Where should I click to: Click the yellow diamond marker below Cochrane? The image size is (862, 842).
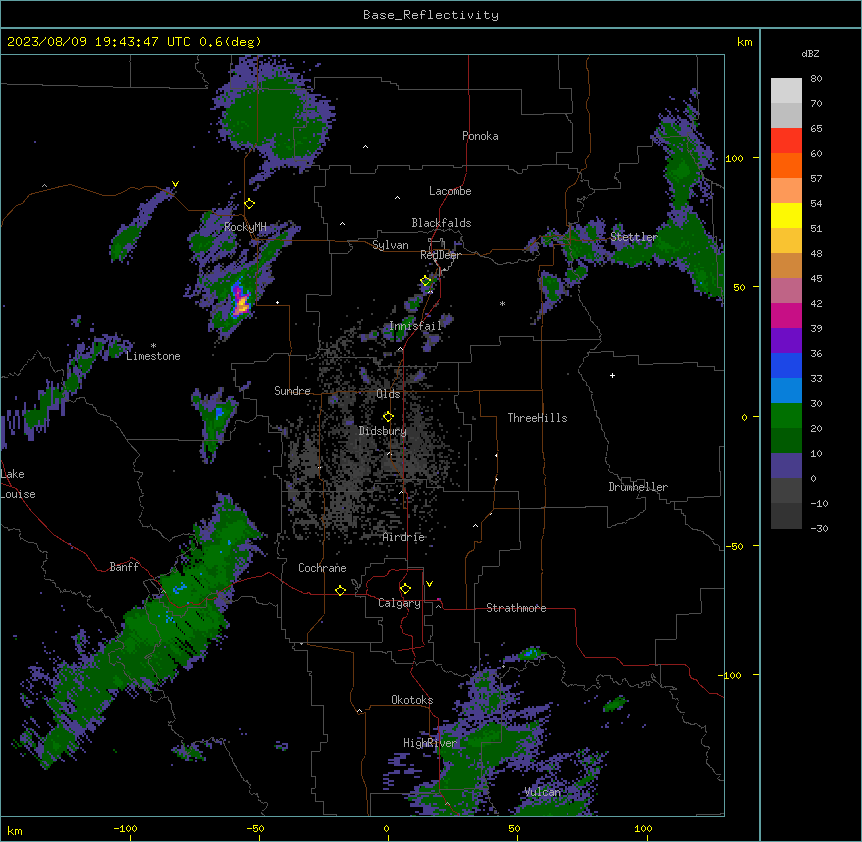[x=340, y=590]
